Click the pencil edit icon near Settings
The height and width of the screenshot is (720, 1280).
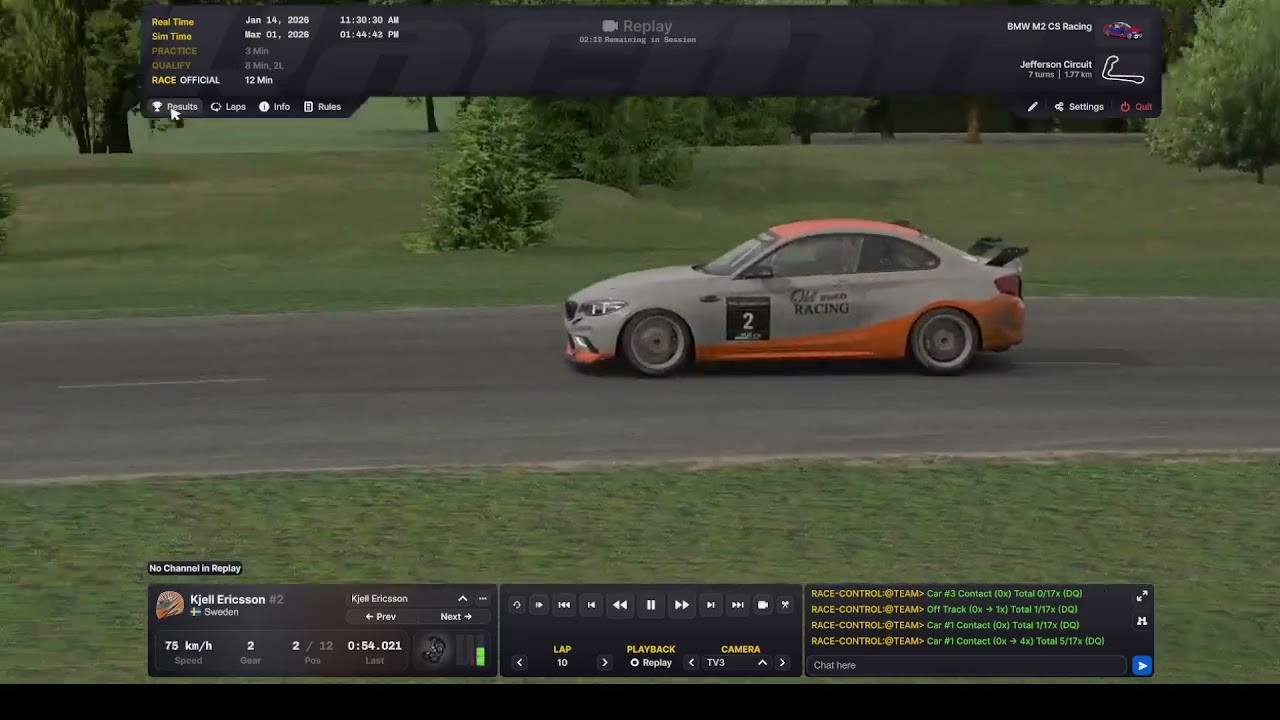tap(1032, 107)
